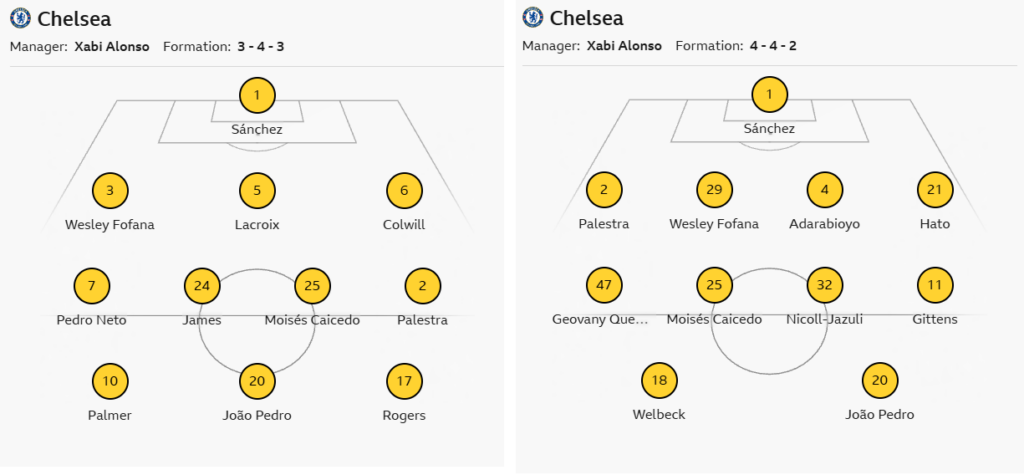Click number 47 Geovany Que... marker
The height and width of the screenshot is (475, 1024).
(x=604, y=285)
